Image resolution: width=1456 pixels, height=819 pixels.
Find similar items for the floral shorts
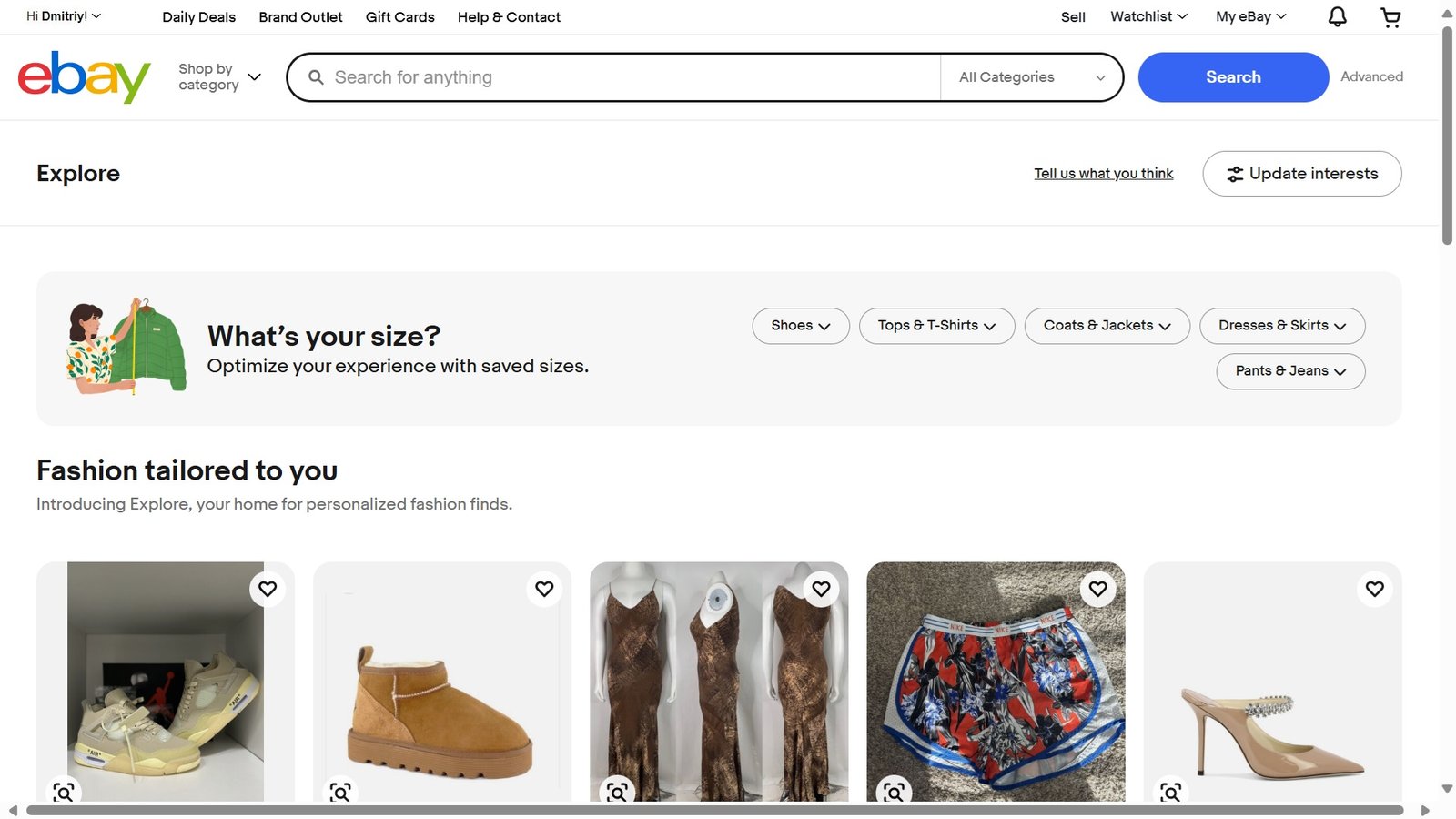[894, 792]
